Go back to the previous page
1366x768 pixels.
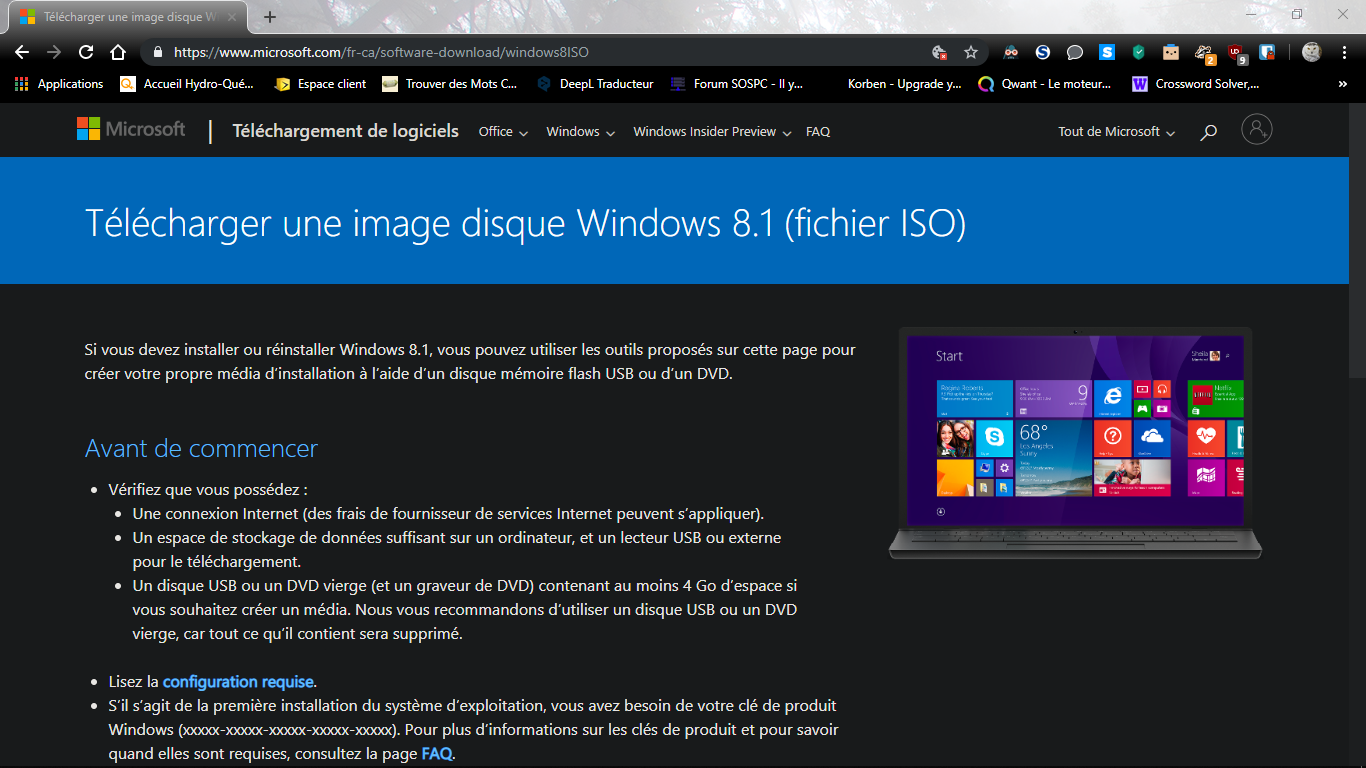point(22,52)
